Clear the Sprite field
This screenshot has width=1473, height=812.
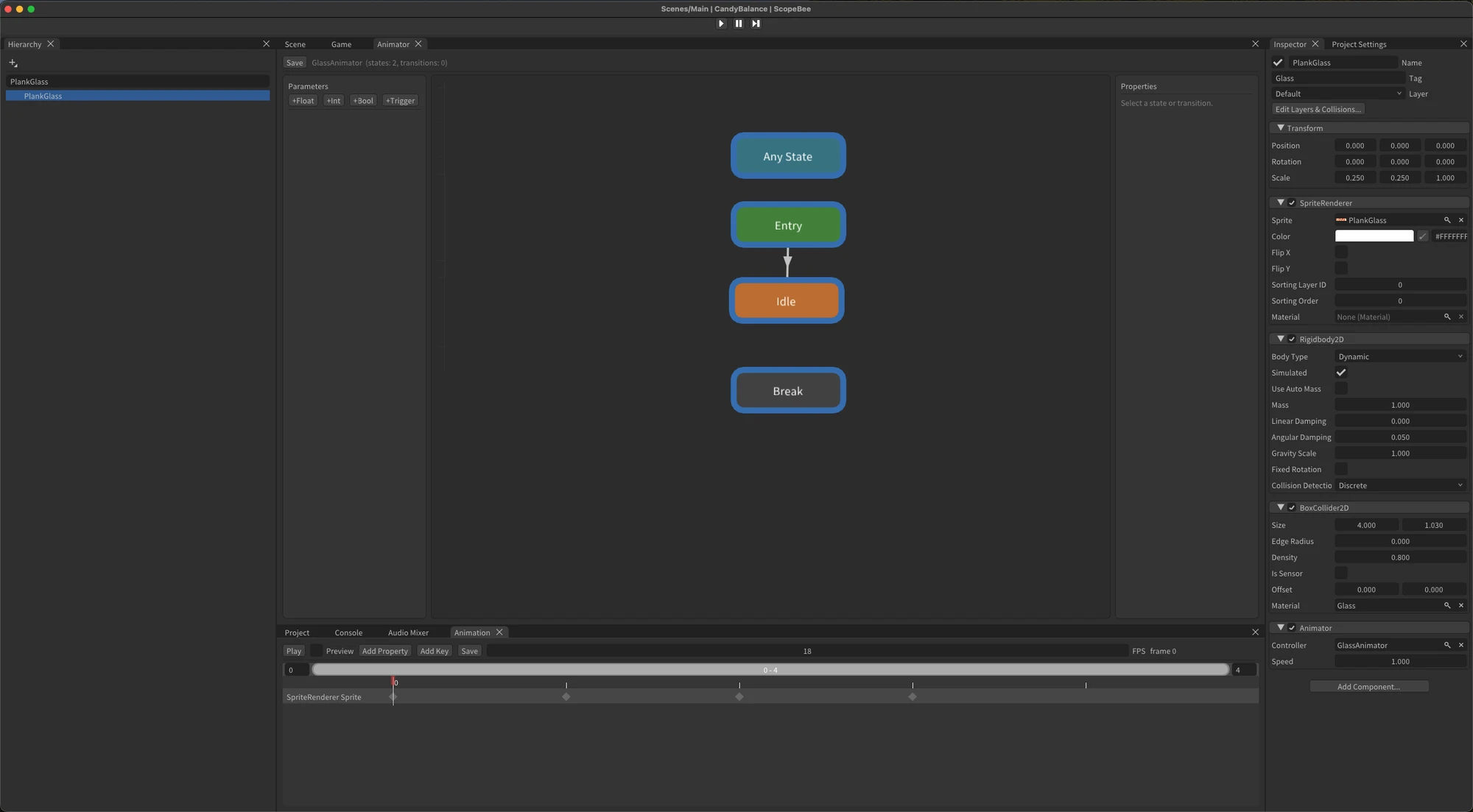point(1461,220)
